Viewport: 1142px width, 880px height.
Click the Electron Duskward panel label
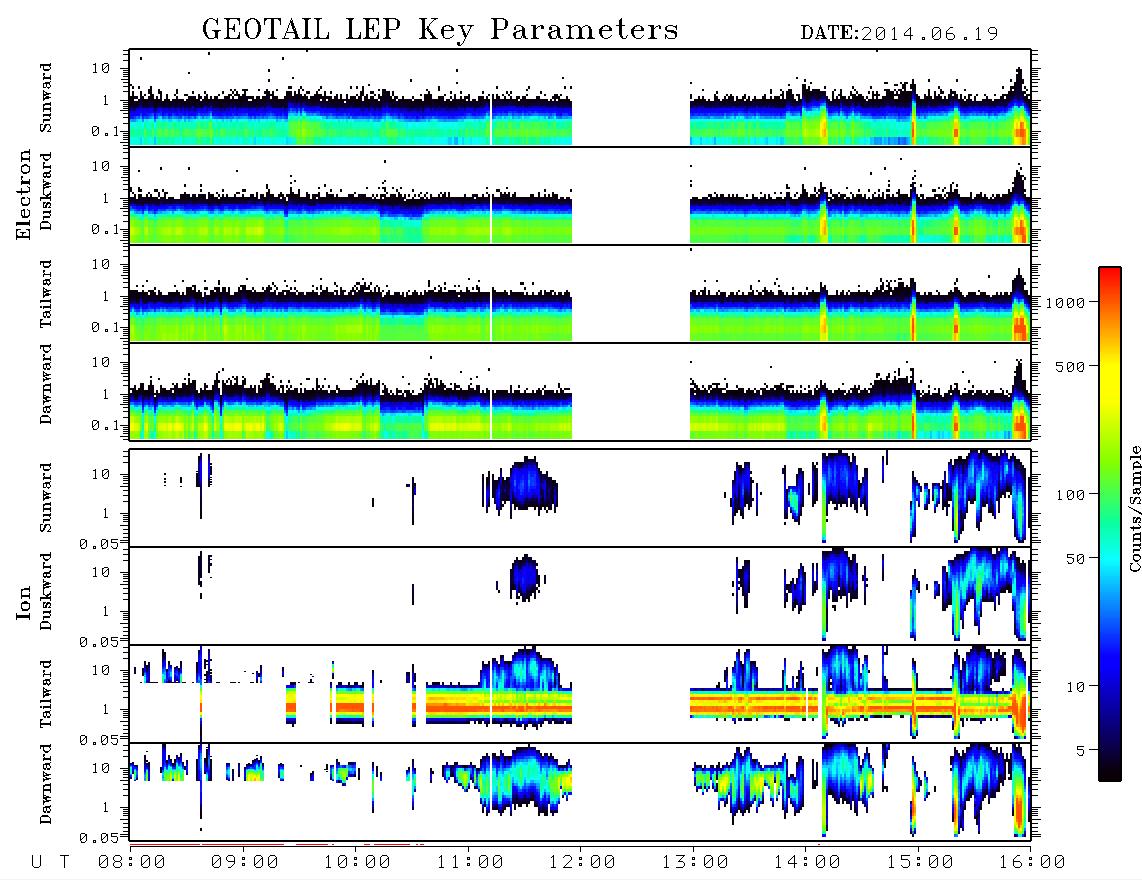point(46,192)
